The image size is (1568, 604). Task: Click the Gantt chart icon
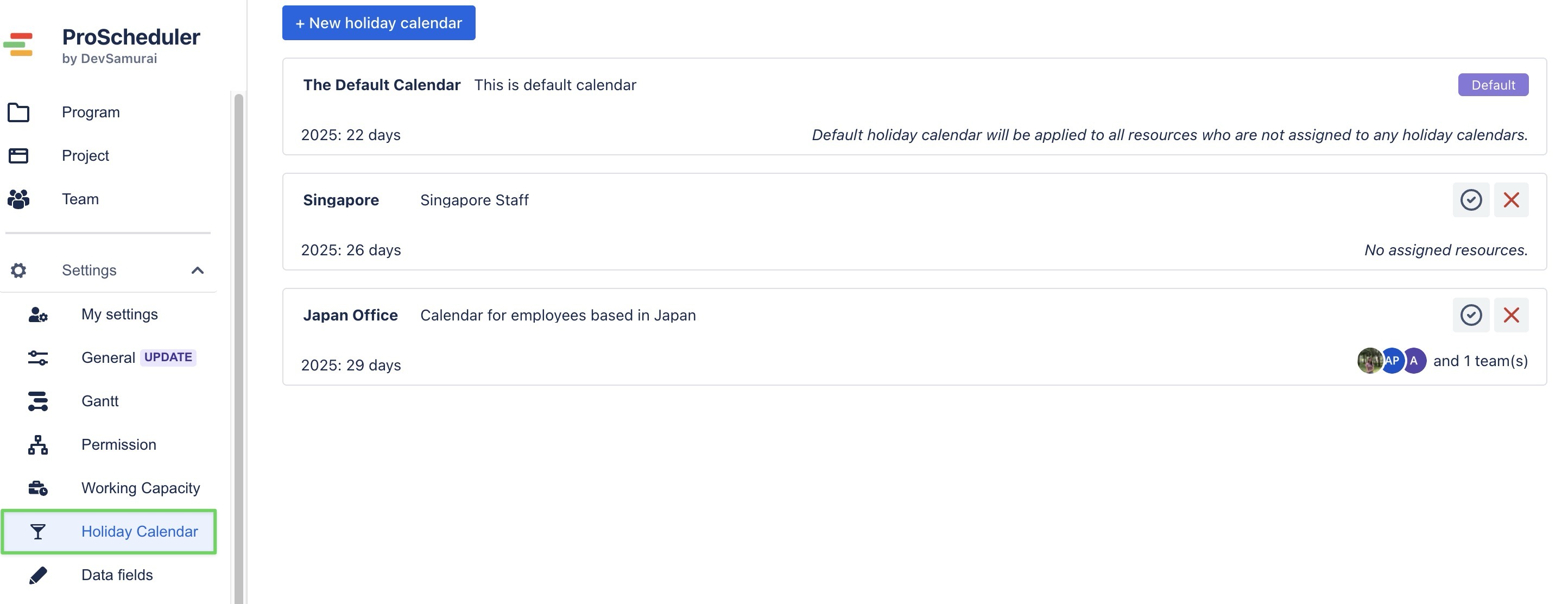(38, 401)
